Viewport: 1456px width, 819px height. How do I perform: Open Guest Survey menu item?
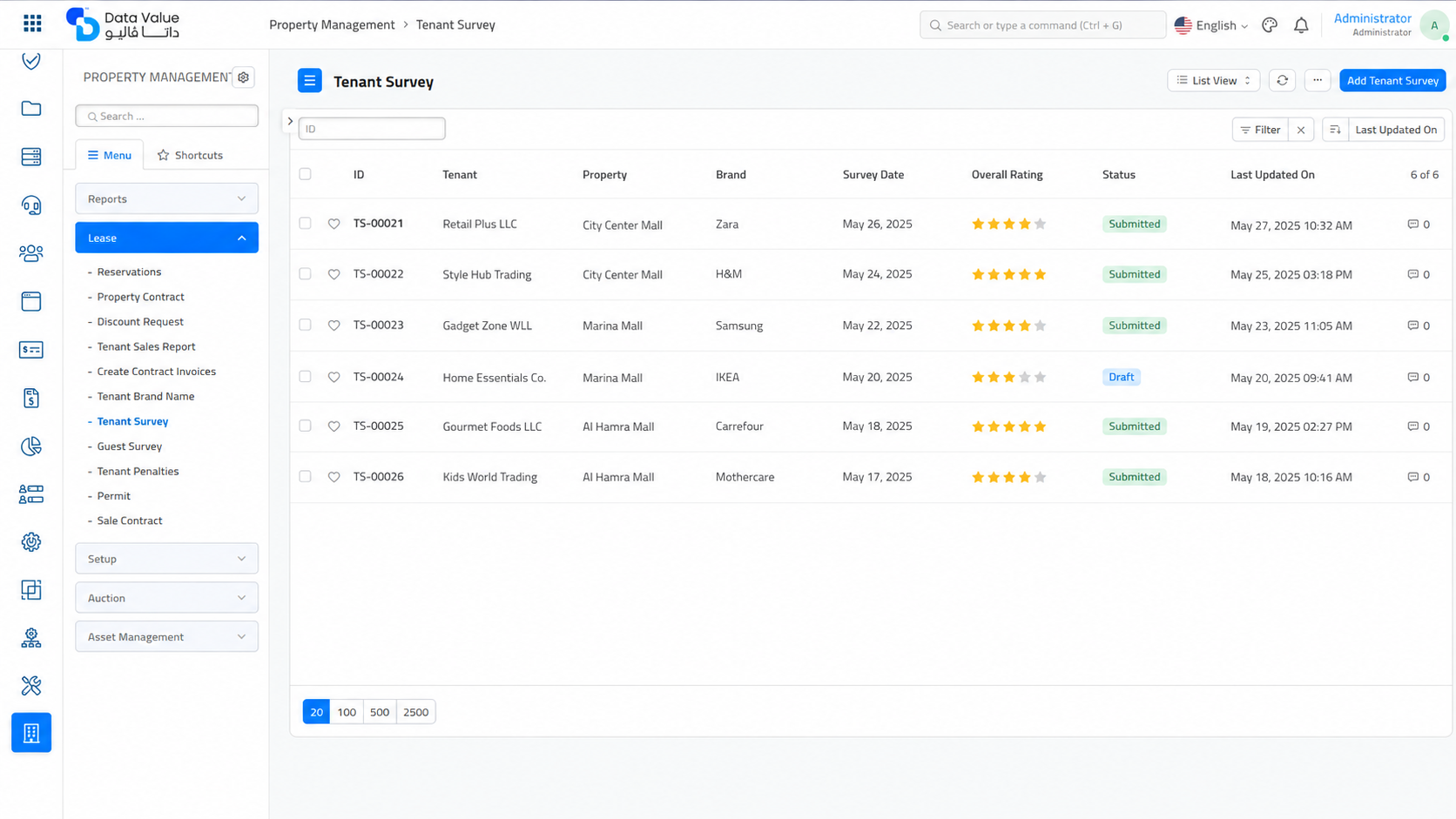[130, 446]
